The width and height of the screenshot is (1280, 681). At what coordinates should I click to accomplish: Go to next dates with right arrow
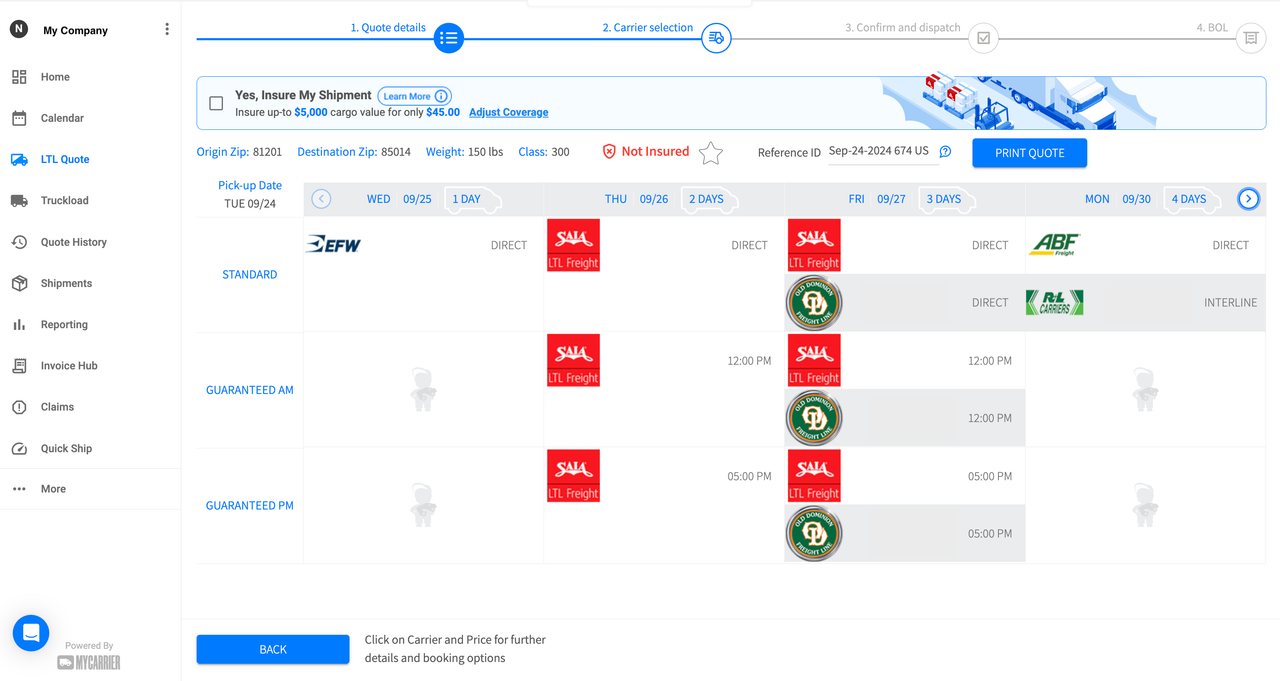click(x=1248, y=199)
